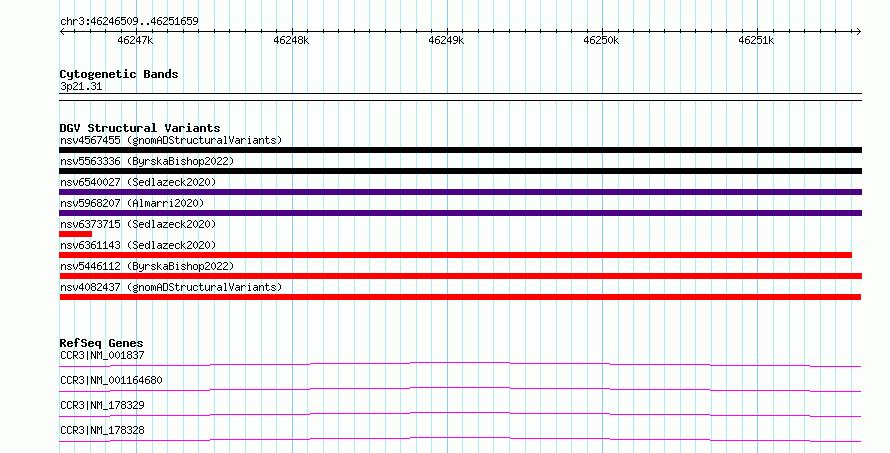This screenshot has width=890, height=453.
Task: Click label nsv4567455 (gnomADStructuralVariants)
Action: click(171, 140)
